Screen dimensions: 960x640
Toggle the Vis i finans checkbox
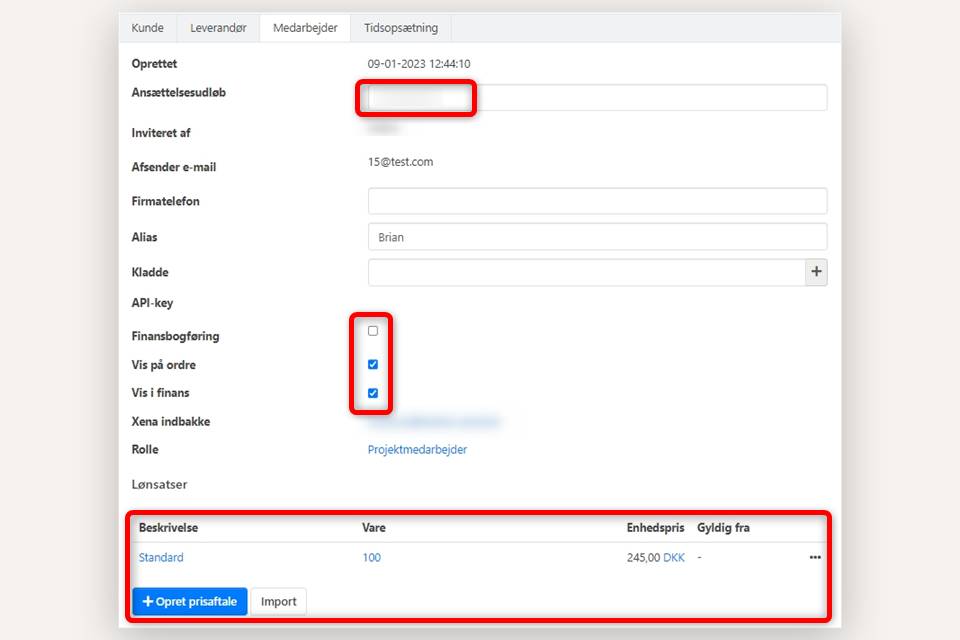[x=373, y=393]
